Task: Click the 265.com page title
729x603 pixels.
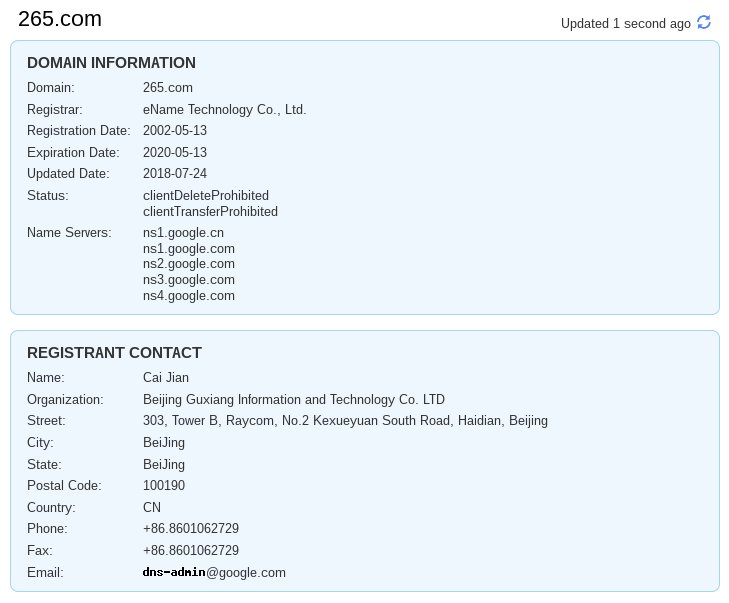Action: (60, 19)
